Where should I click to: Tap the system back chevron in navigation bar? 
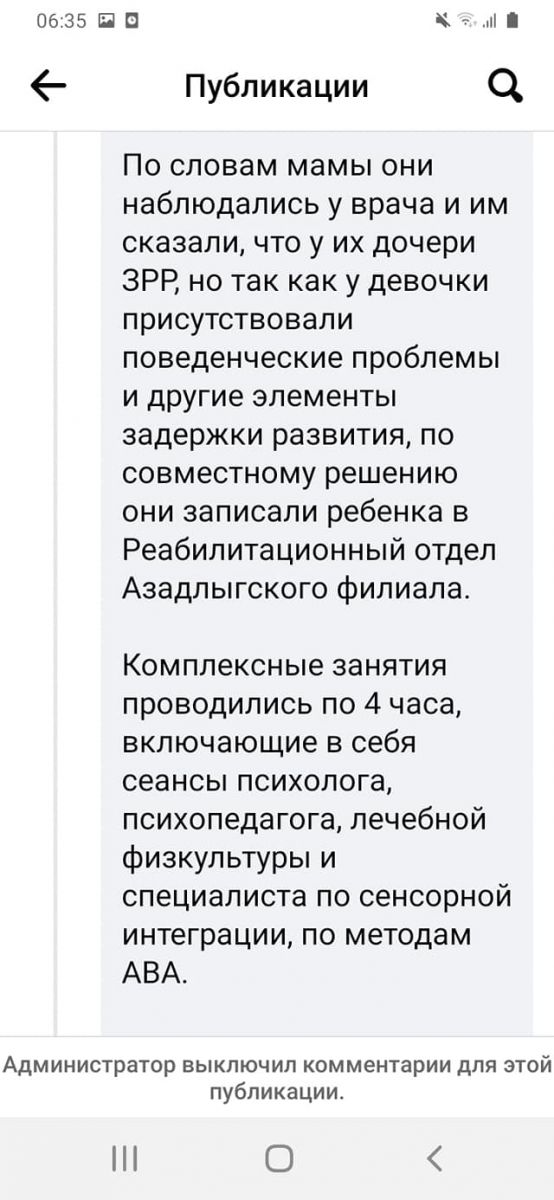(x=434, y=1158)
